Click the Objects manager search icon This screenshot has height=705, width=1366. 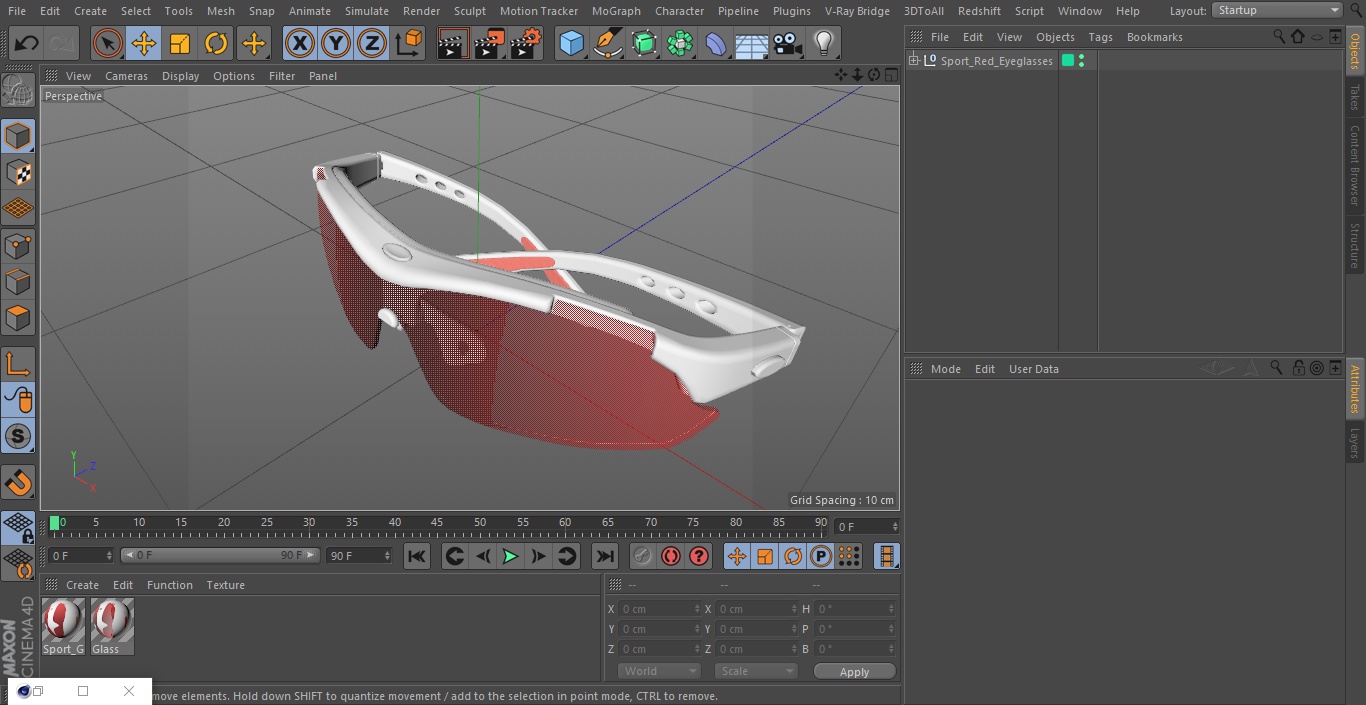pos(1278,37)
